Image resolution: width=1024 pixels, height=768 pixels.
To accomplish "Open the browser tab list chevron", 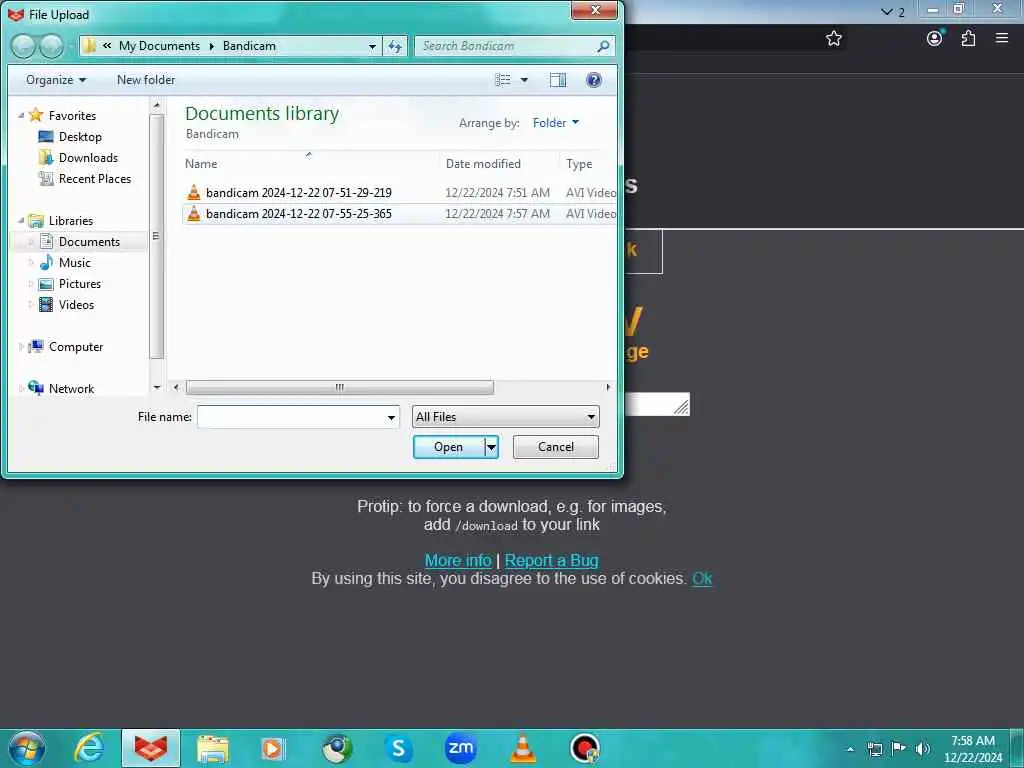I will (x=887, y=12).
